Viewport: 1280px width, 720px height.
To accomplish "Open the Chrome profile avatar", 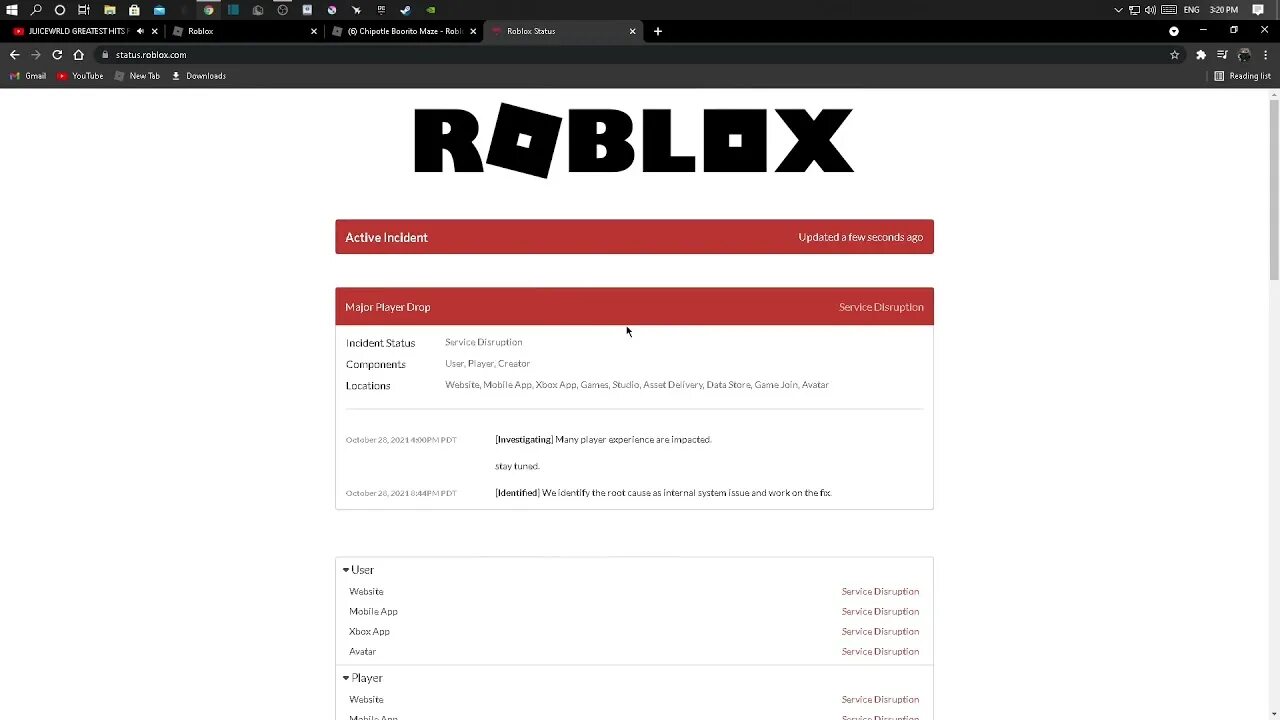I will 1244,55.
